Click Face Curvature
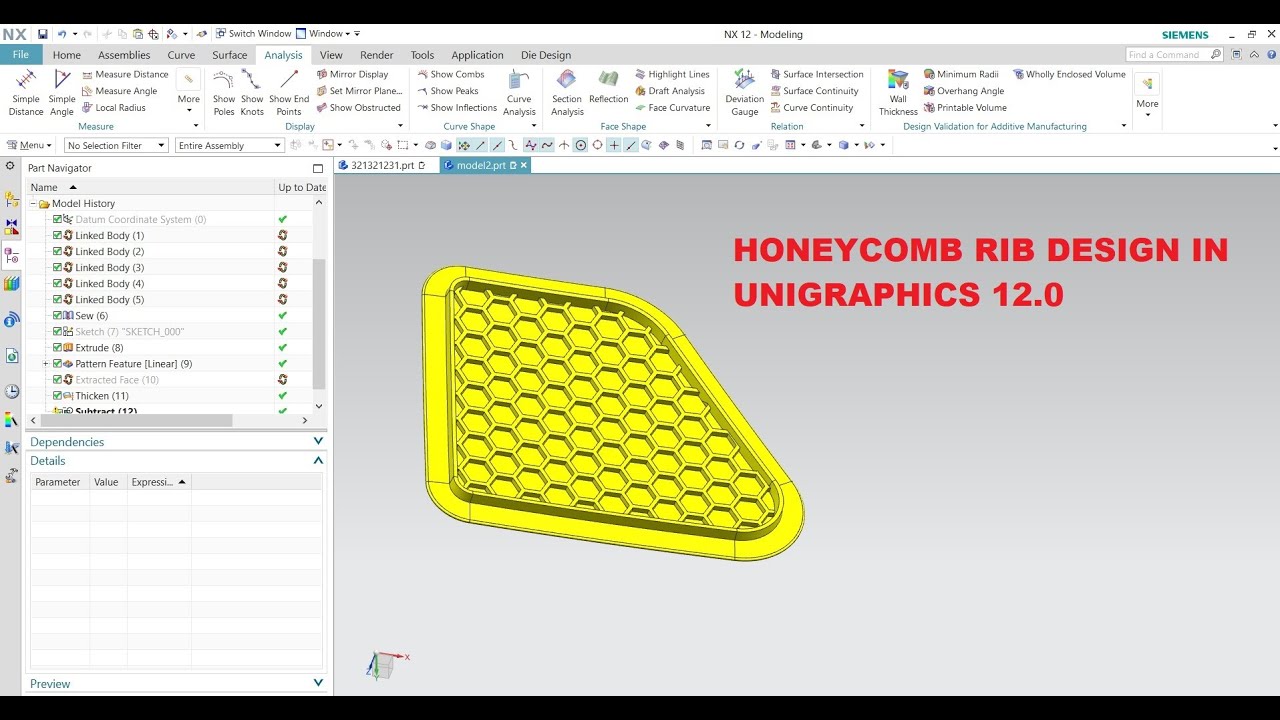This screenshot has height=720, width=1280. click(672, 108)
